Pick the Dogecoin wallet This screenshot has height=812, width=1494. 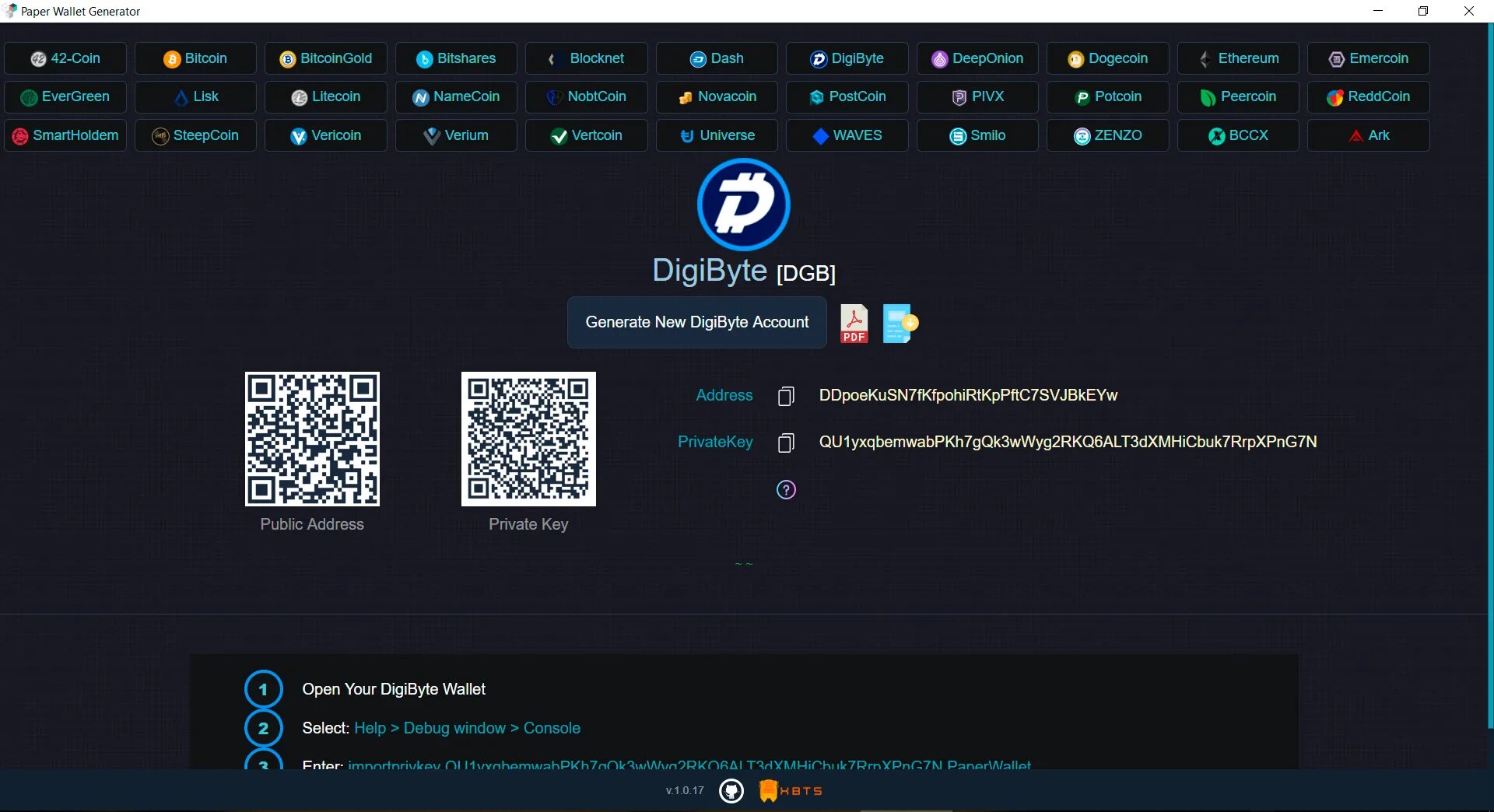1108,58
